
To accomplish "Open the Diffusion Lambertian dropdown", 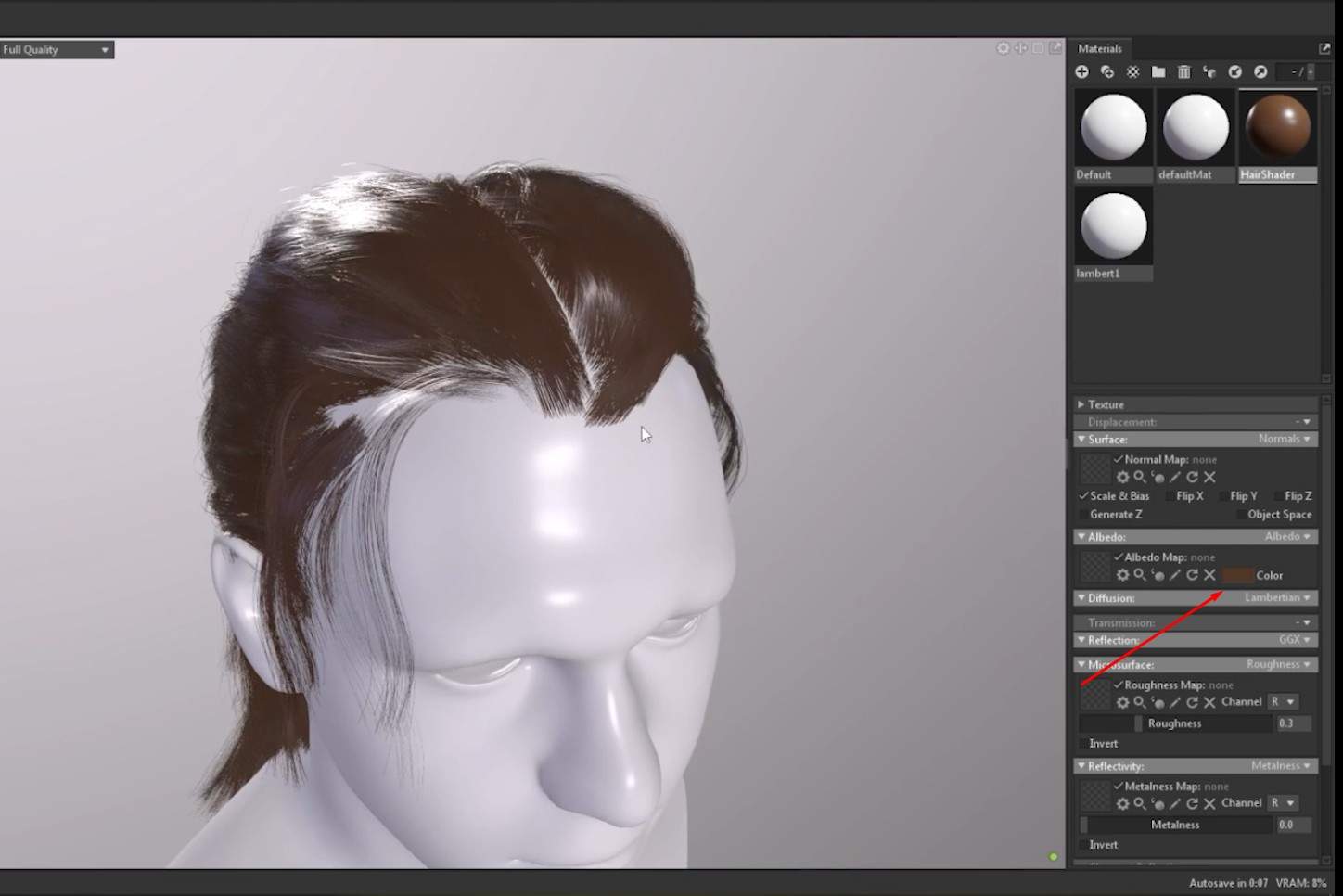I will (1278, 598).
